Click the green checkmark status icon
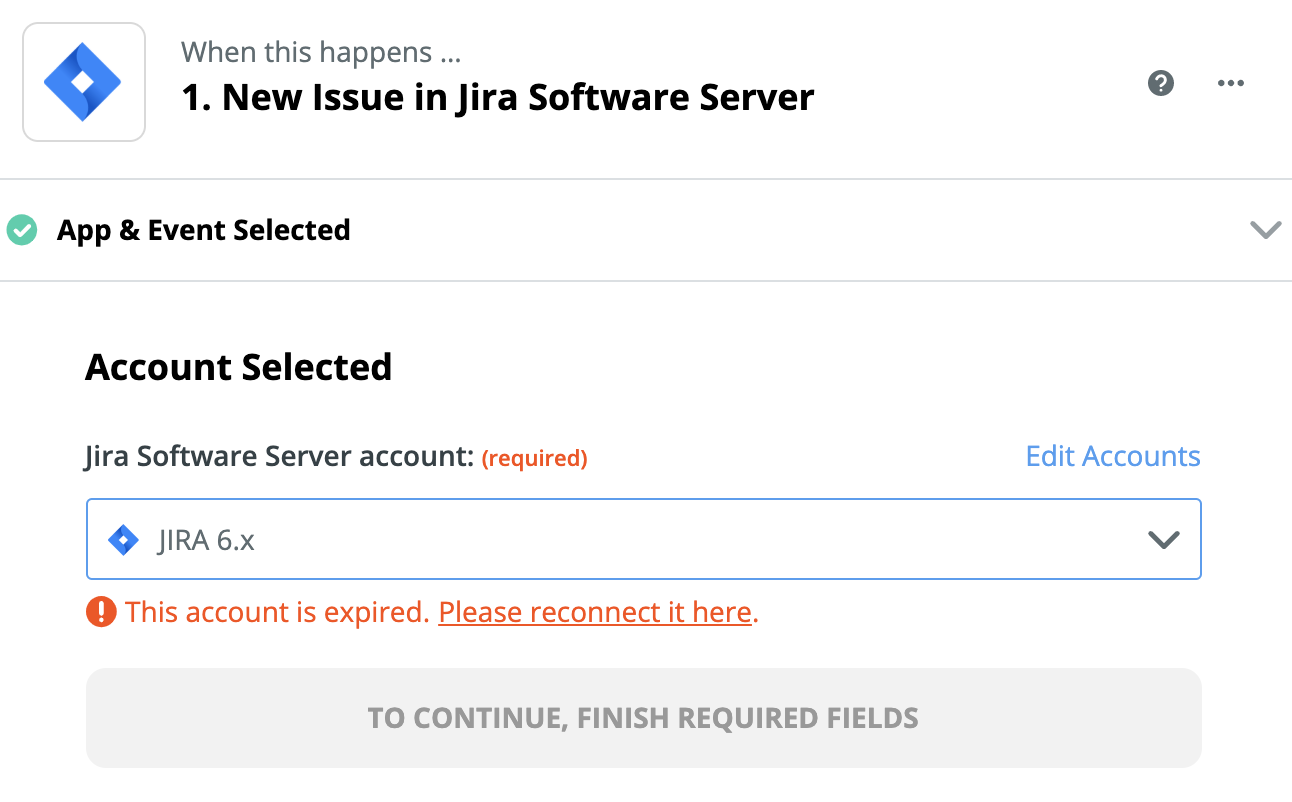Image resolution: width=1292 pixels, height=802 pixels. 21,230
